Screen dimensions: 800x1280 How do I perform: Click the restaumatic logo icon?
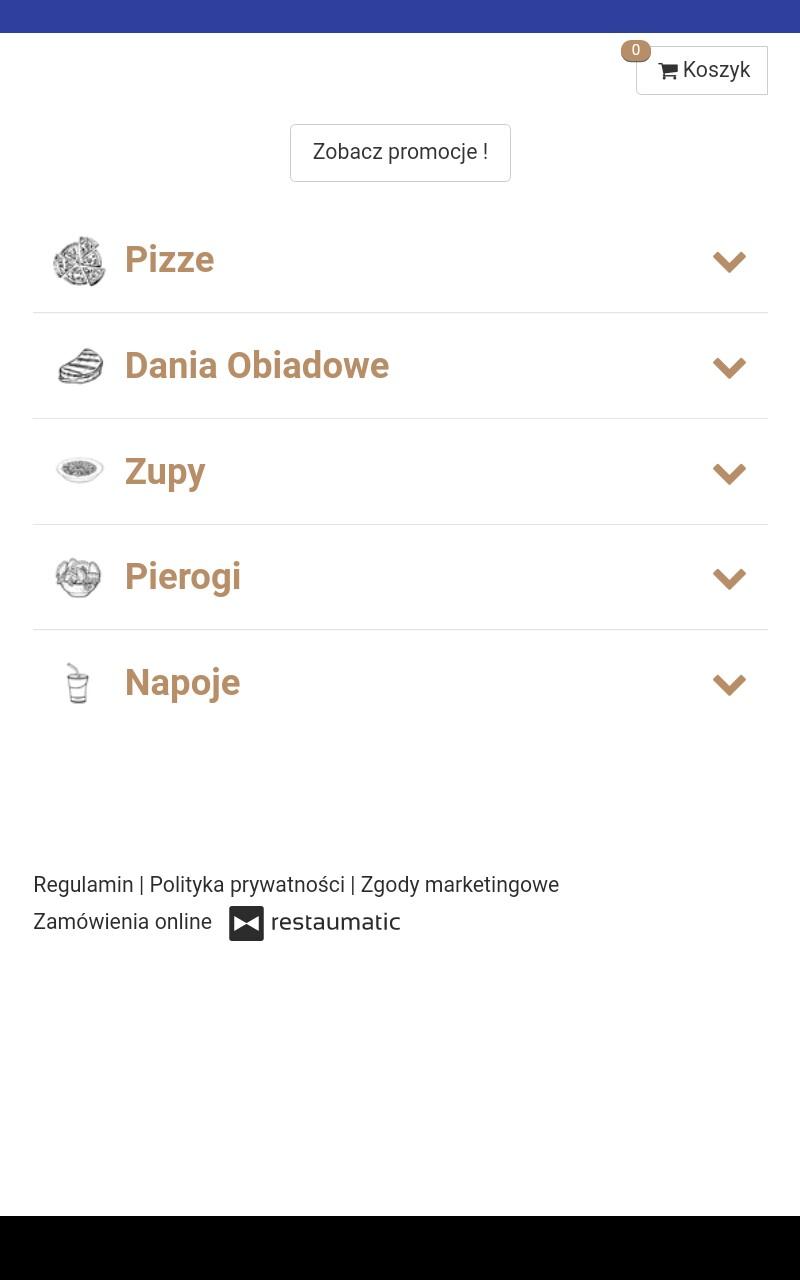[246, 923]
